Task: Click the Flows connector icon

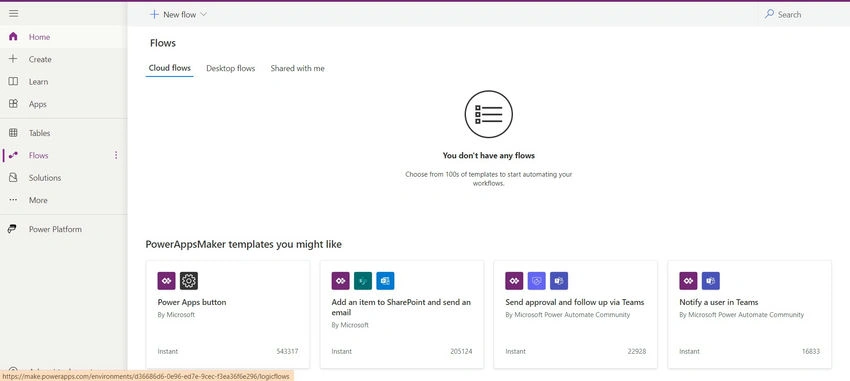Action: coord(14,156)
